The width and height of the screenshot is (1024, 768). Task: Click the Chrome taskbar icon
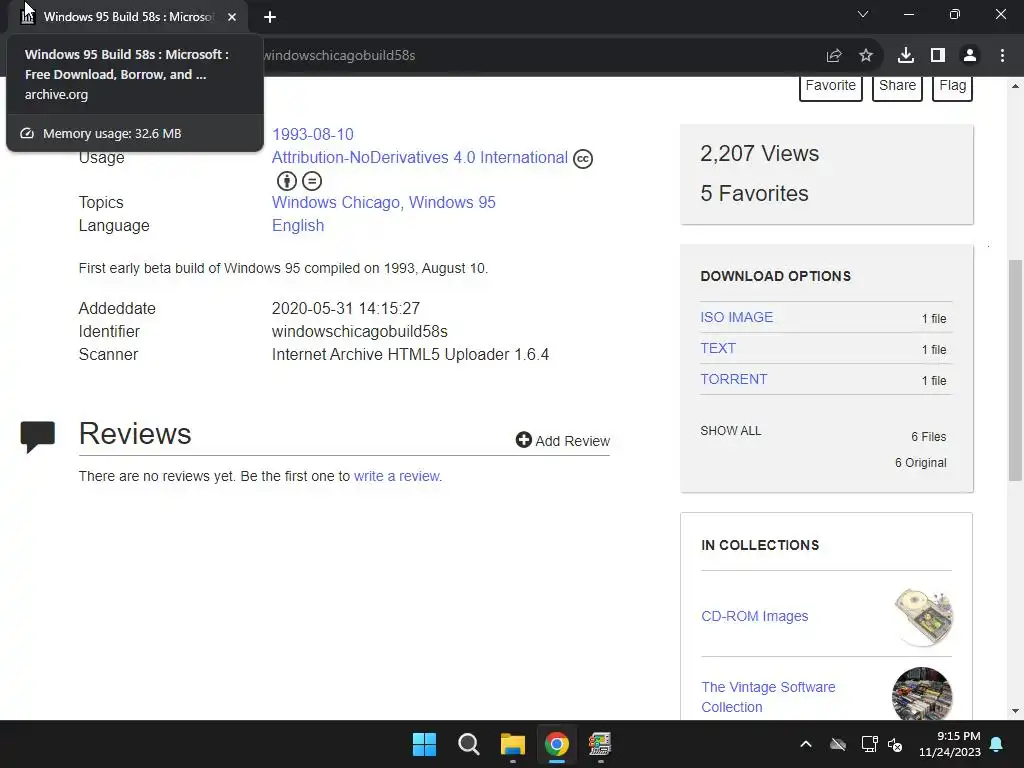pyautogui.click(x=557, y=744)
